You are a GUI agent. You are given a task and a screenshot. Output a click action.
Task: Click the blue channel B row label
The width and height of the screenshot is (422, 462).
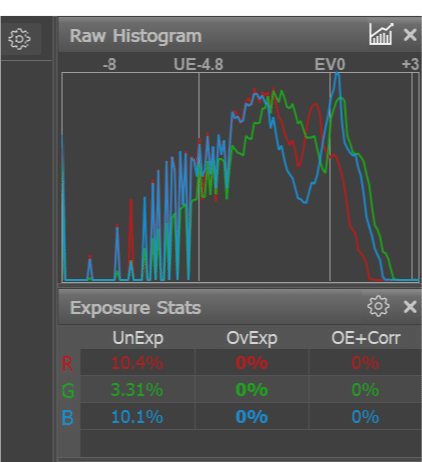coord(67,418)
